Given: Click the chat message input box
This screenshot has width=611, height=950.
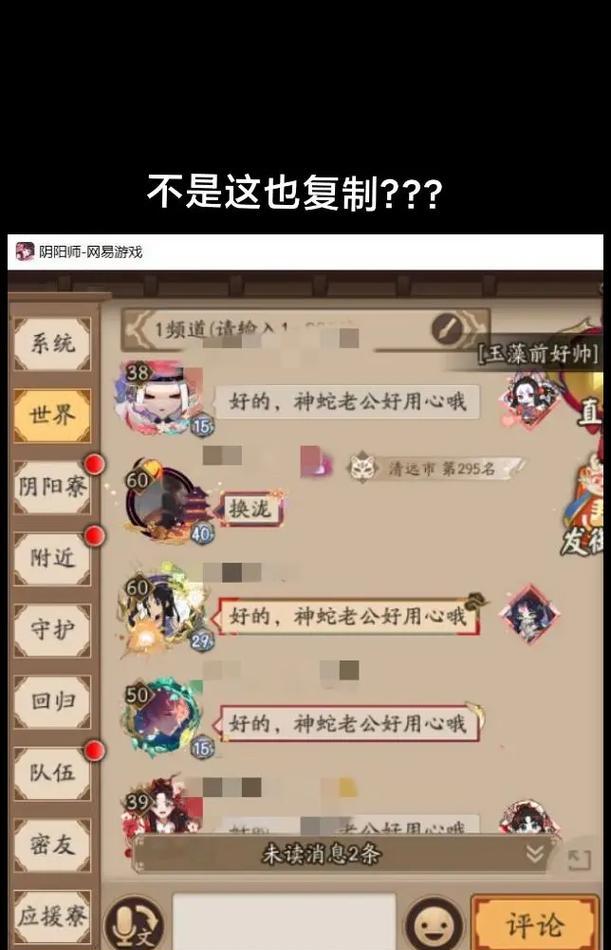Looking at the screenshot, I should 284,923.
